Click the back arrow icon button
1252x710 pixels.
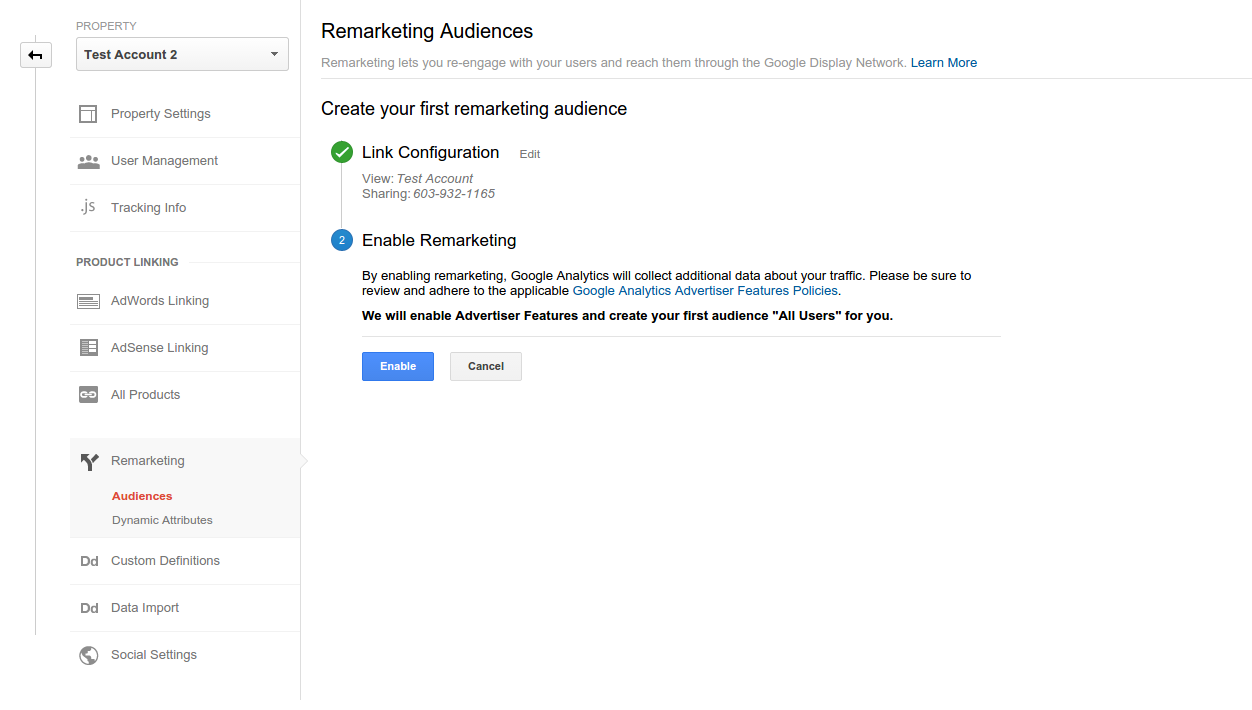coord(36,55)
